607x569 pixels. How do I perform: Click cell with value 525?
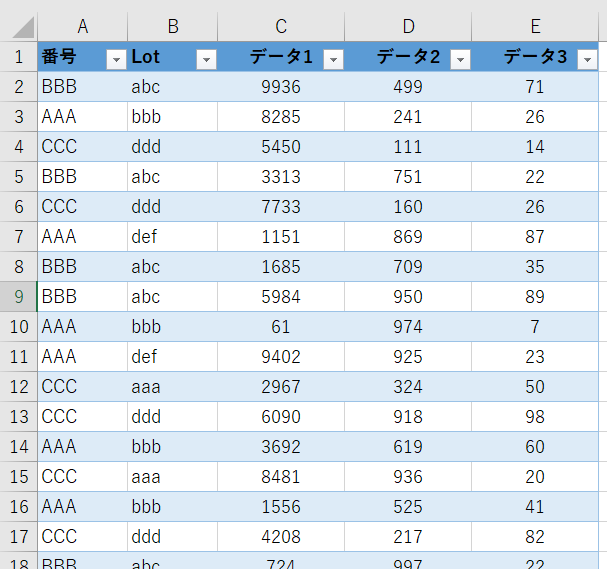pos(408,507)
